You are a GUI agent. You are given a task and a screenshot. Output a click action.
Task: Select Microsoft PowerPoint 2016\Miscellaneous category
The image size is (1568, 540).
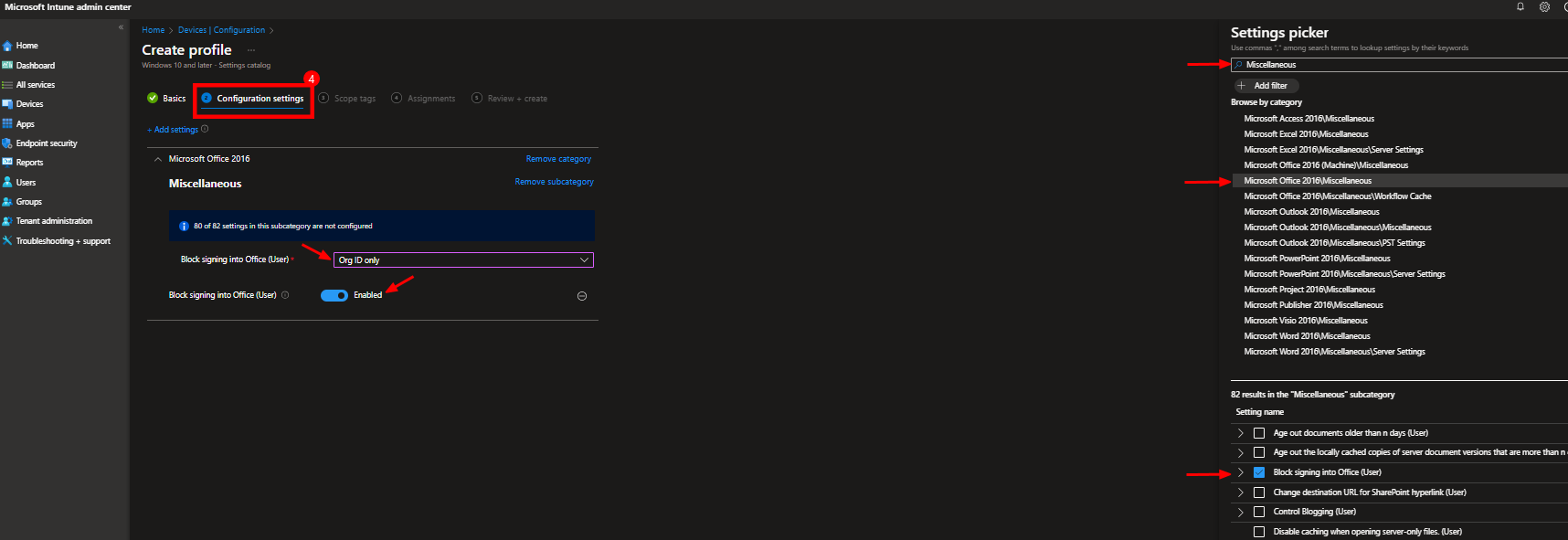coord(1317,259)
